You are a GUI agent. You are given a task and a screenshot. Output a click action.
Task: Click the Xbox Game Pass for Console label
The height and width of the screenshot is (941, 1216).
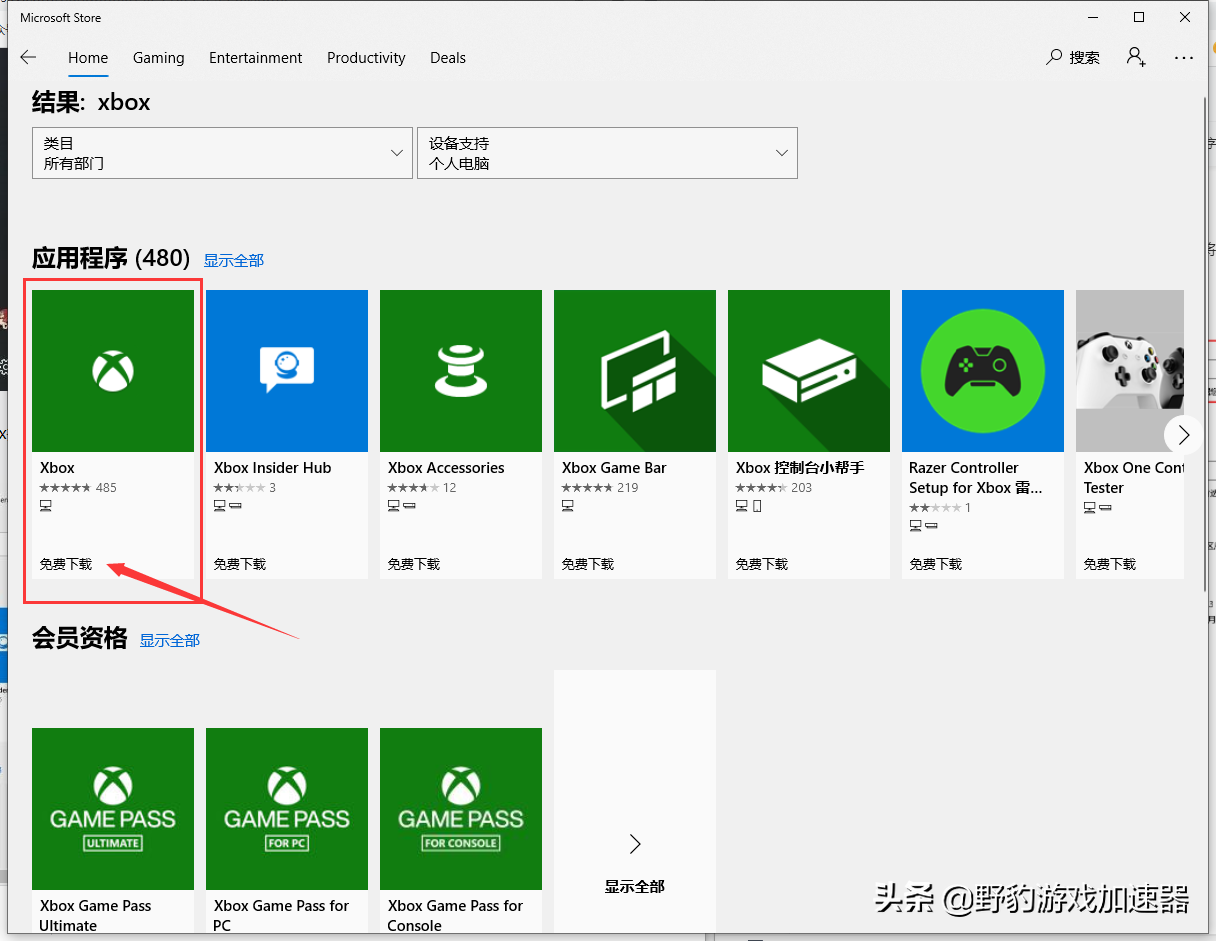coord(455,916)
